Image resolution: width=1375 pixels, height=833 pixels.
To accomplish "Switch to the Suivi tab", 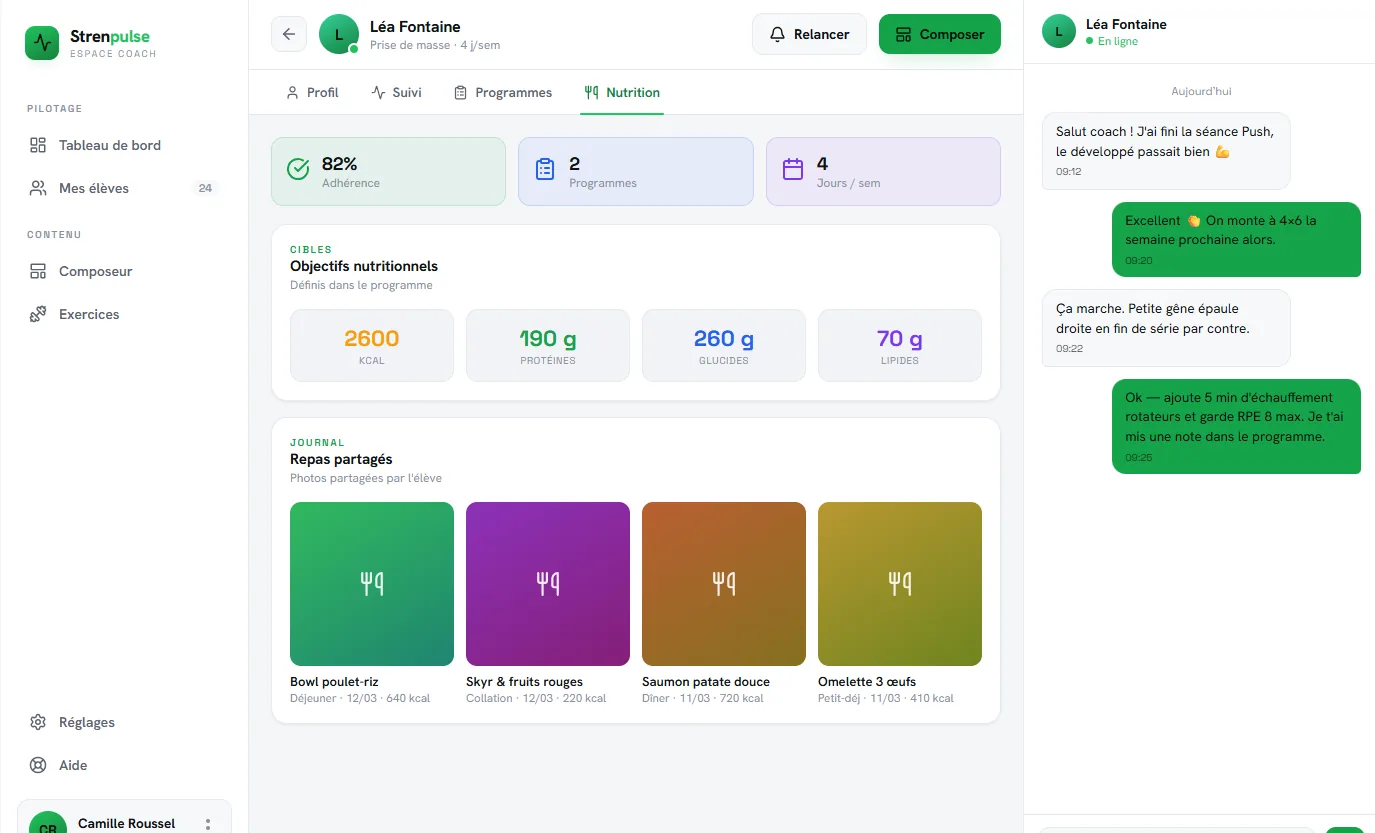I will point(396,92).
